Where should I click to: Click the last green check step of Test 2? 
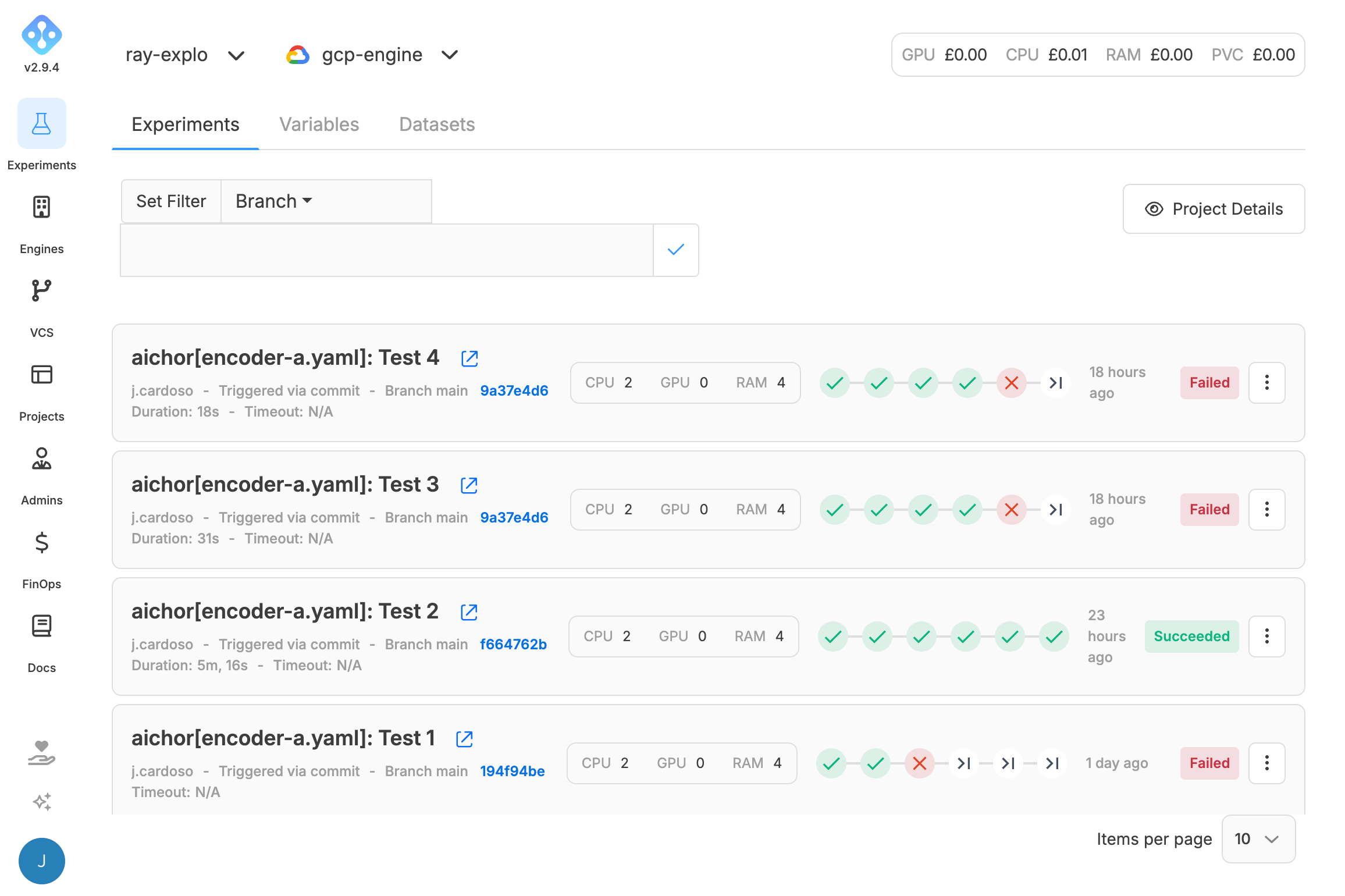pos(1054,637)
